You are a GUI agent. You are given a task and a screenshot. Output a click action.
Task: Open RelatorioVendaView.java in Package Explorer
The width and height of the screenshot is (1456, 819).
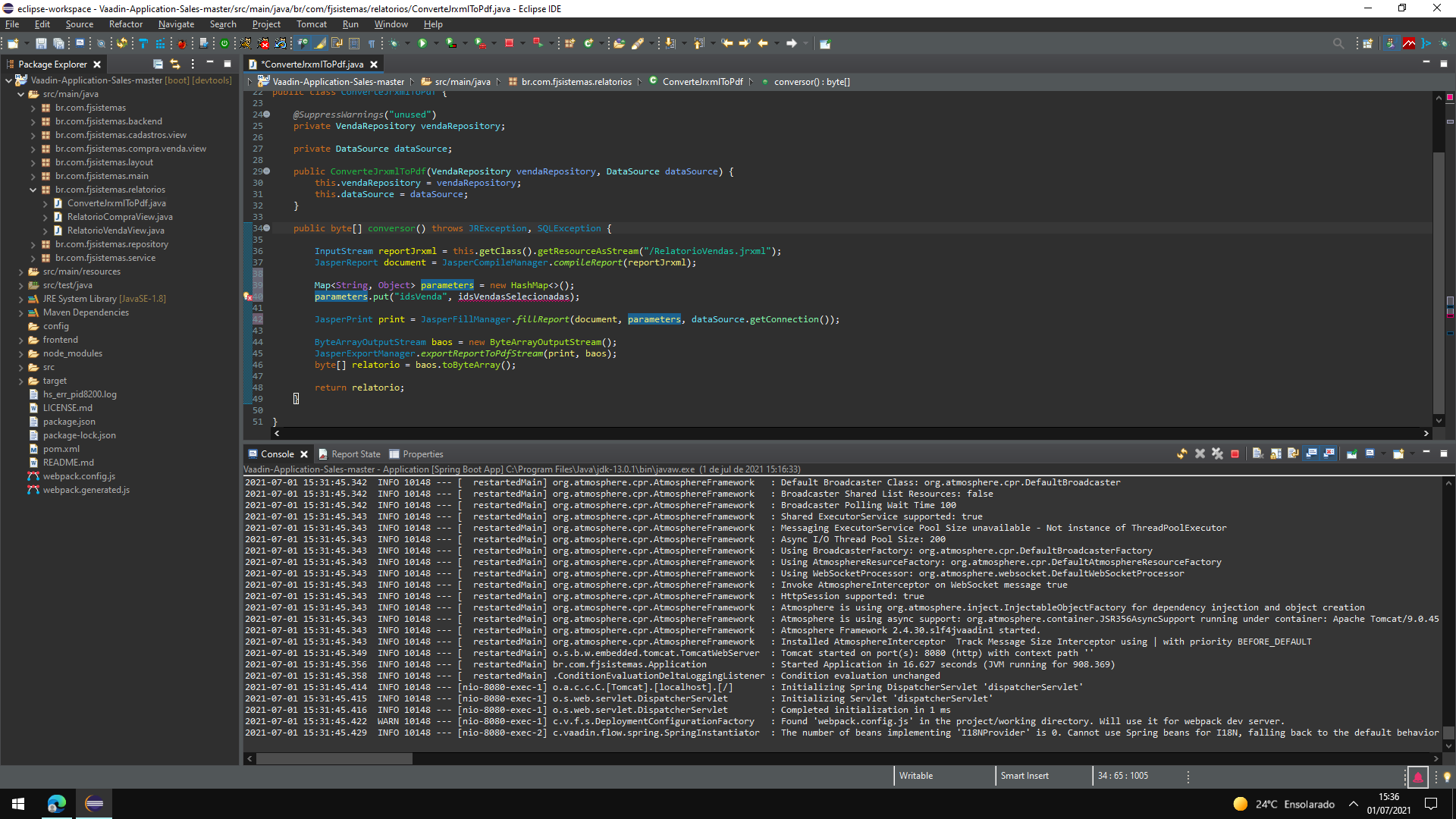click(115, 231)
